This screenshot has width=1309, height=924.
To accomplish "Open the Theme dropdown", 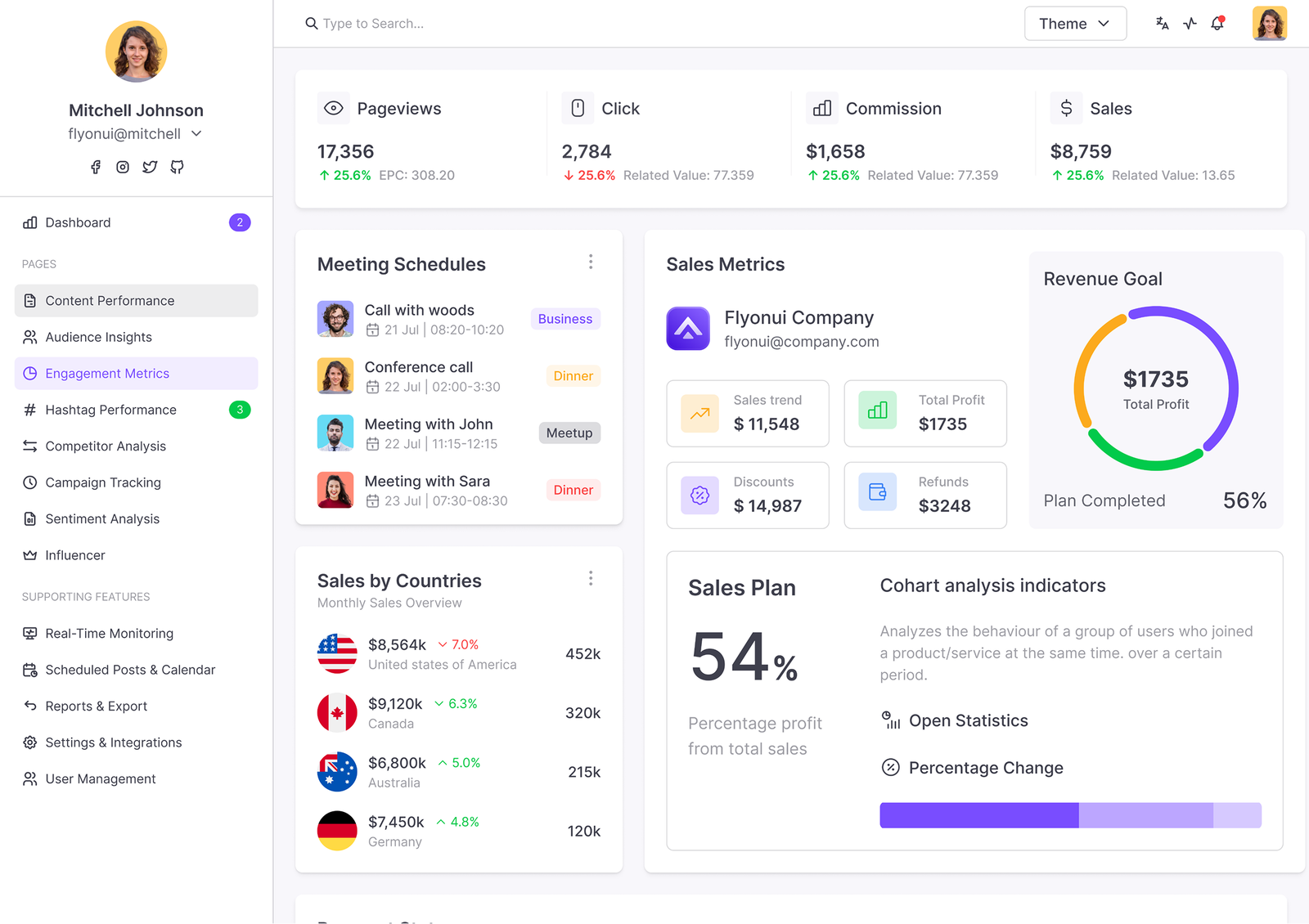I will (1075, 24).
